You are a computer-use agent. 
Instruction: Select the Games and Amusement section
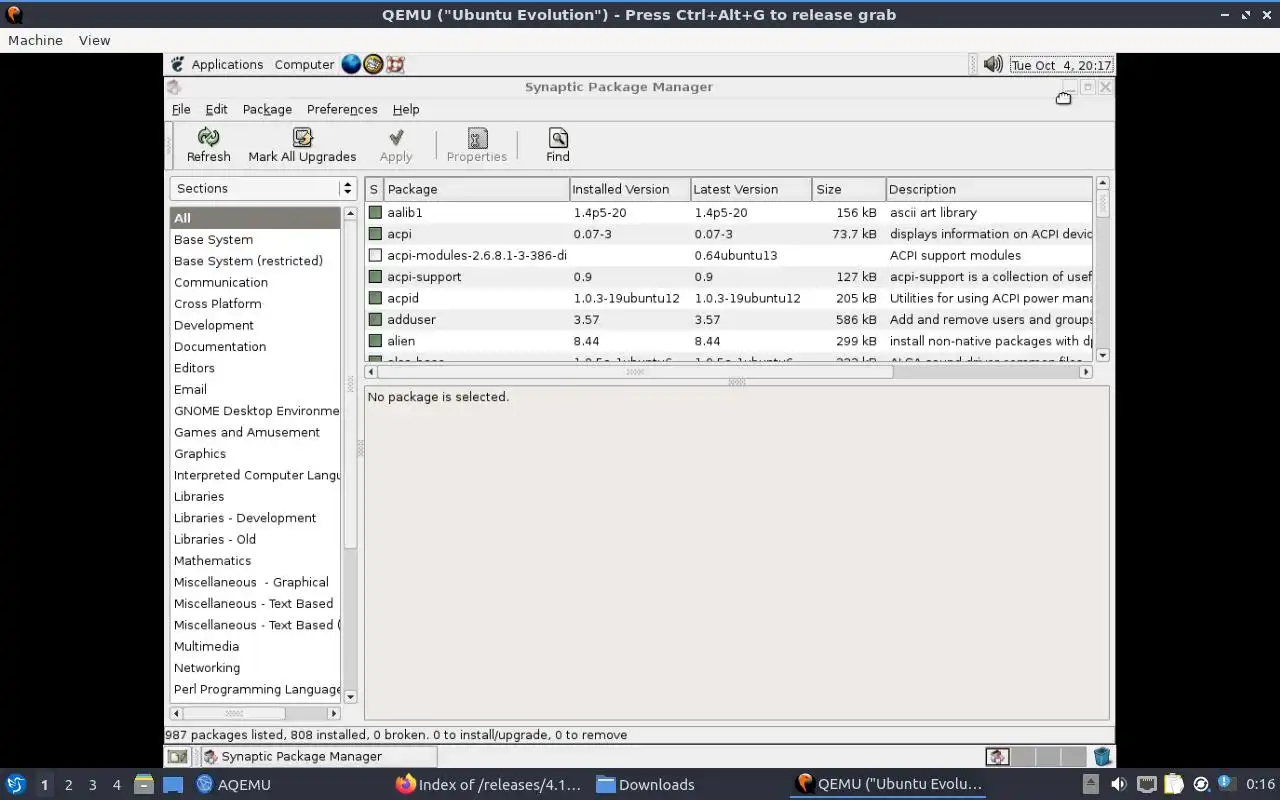pyautogui.click(x=255, y=432)
